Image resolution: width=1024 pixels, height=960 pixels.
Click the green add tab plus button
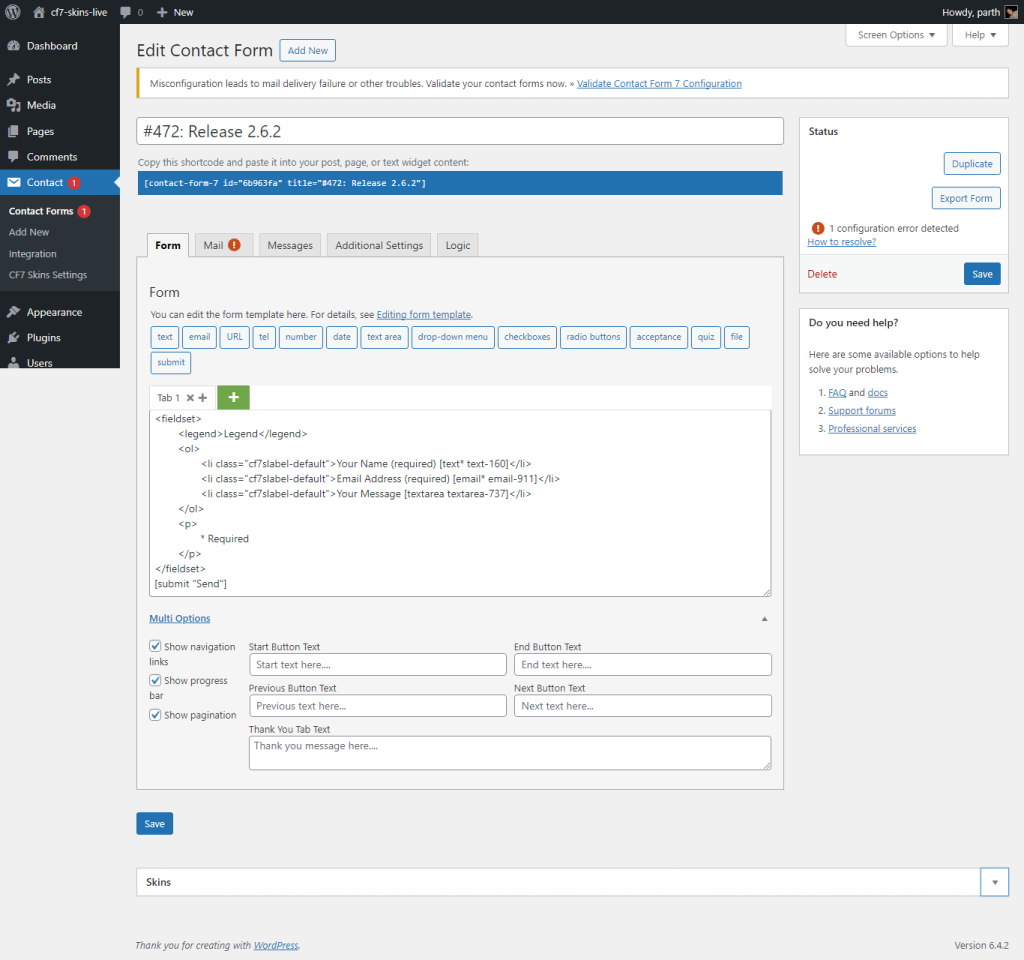click(233, 397)
